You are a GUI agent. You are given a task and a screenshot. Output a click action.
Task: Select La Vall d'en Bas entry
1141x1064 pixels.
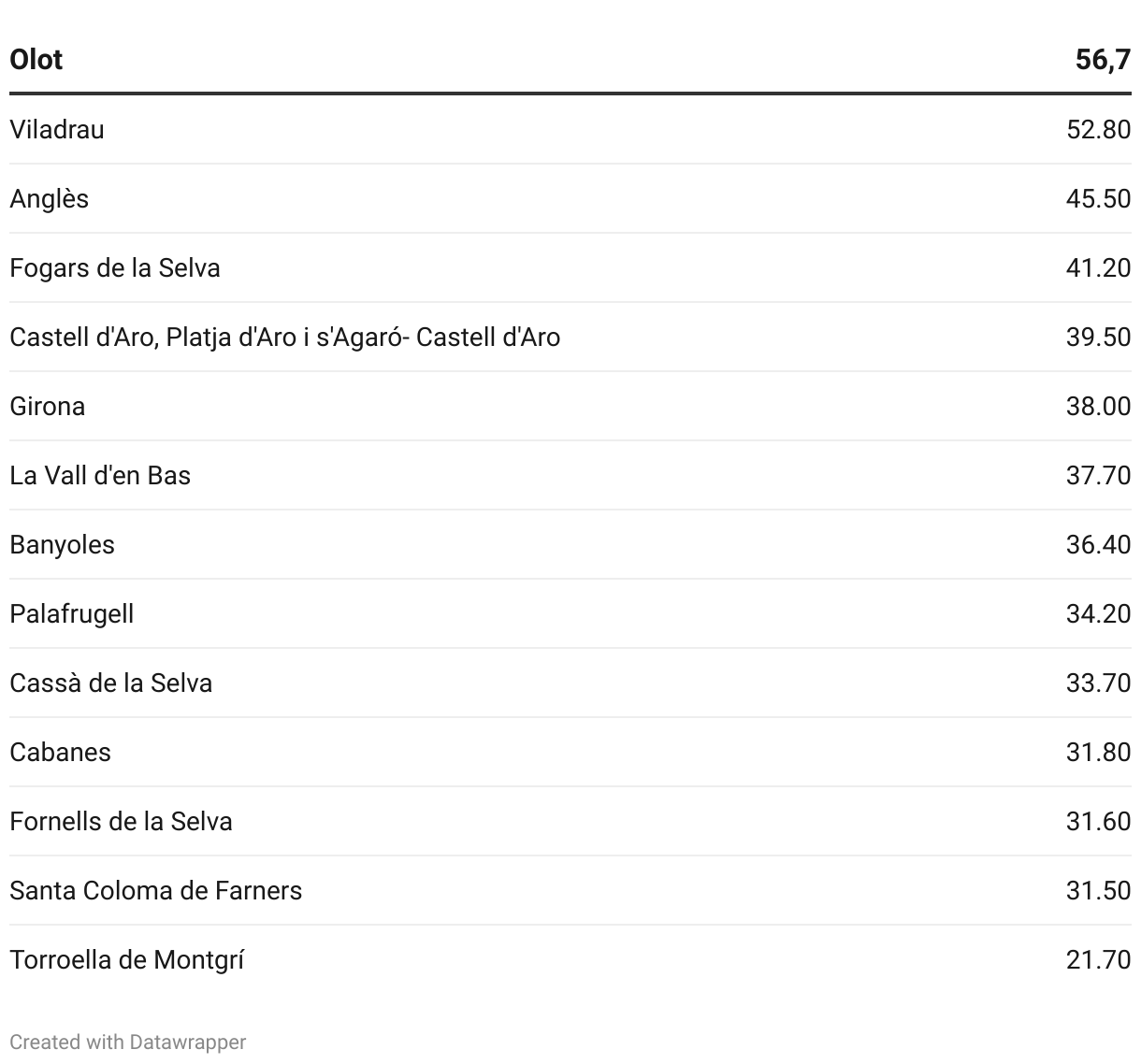click(x=100, y=475)
